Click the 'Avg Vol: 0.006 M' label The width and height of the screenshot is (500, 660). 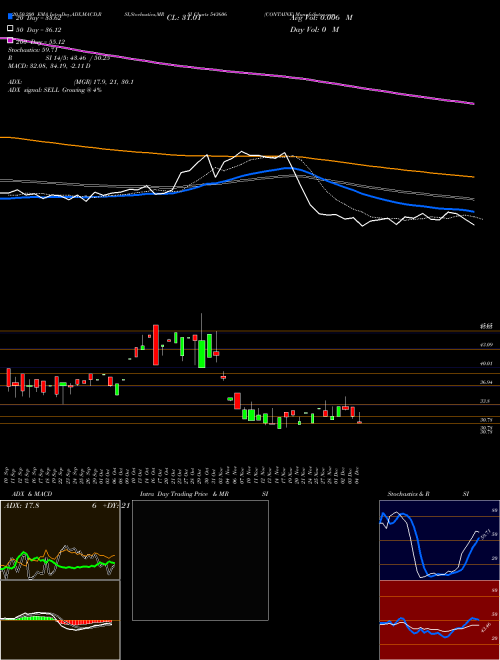point(321,18)
